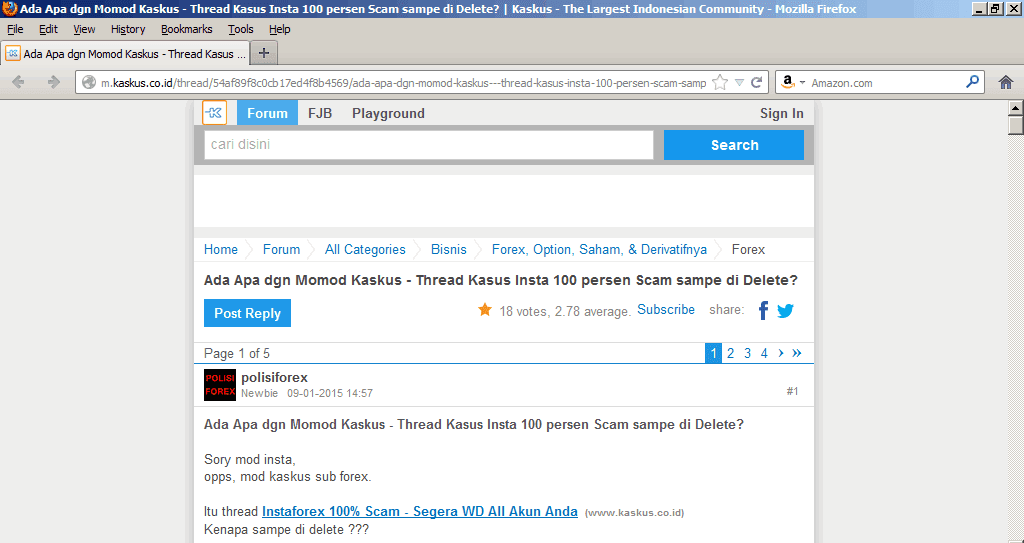The height and width of the screenshot is (543, 1024).
Task: Open the polisiforex avatar image
Action: click(x=220, y=385)
